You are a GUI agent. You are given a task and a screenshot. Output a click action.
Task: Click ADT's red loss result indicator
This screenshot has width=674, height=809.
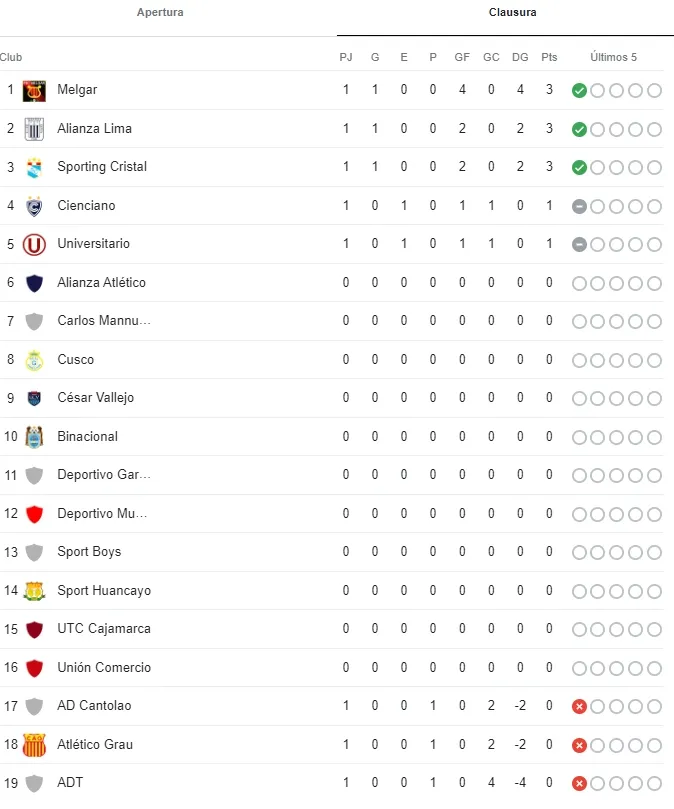tap(579, 784)
